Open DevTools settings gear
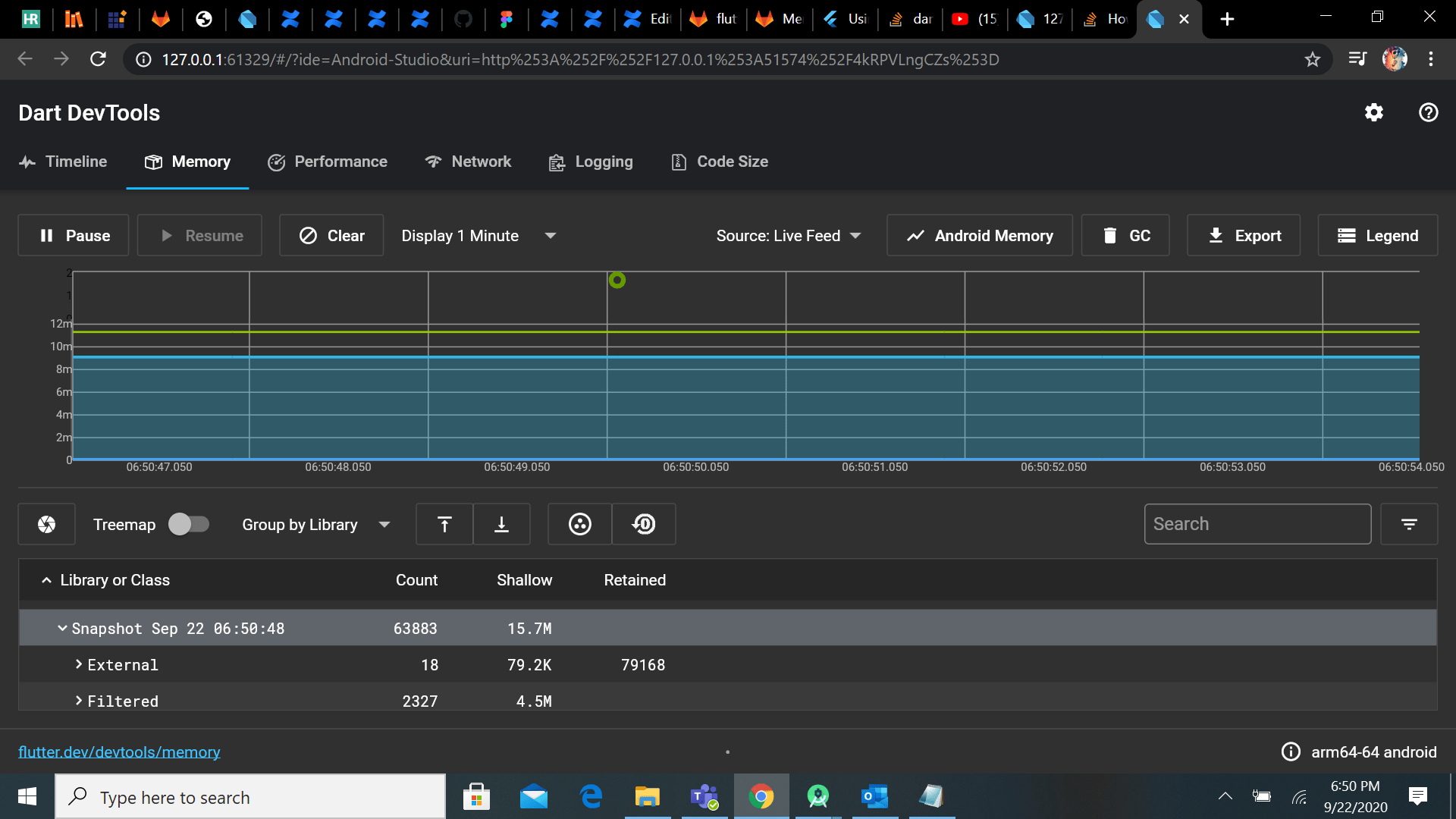 (x=1374, y=112)
